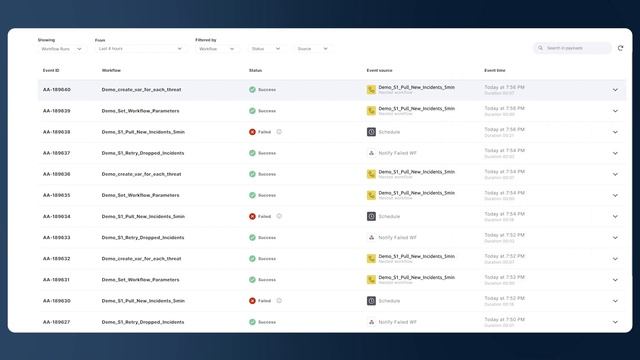Click the yellow nested-workflow source icon for AA-189632
640x360 pixels.
click(371, 258)
